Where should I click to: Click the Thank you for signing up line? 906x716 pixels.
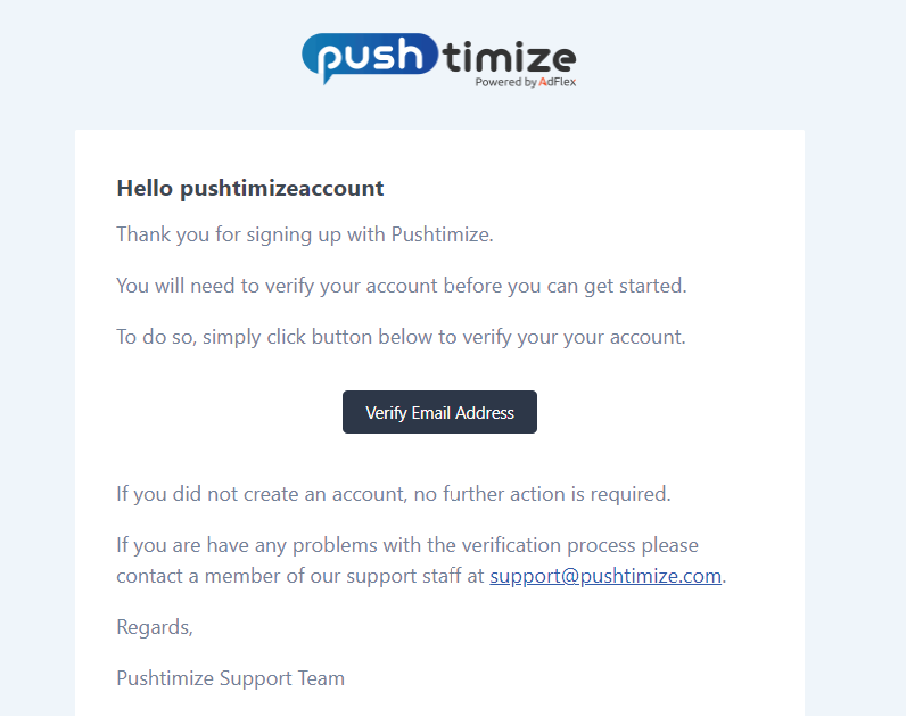pyautogui.click(x=305, y=235)
